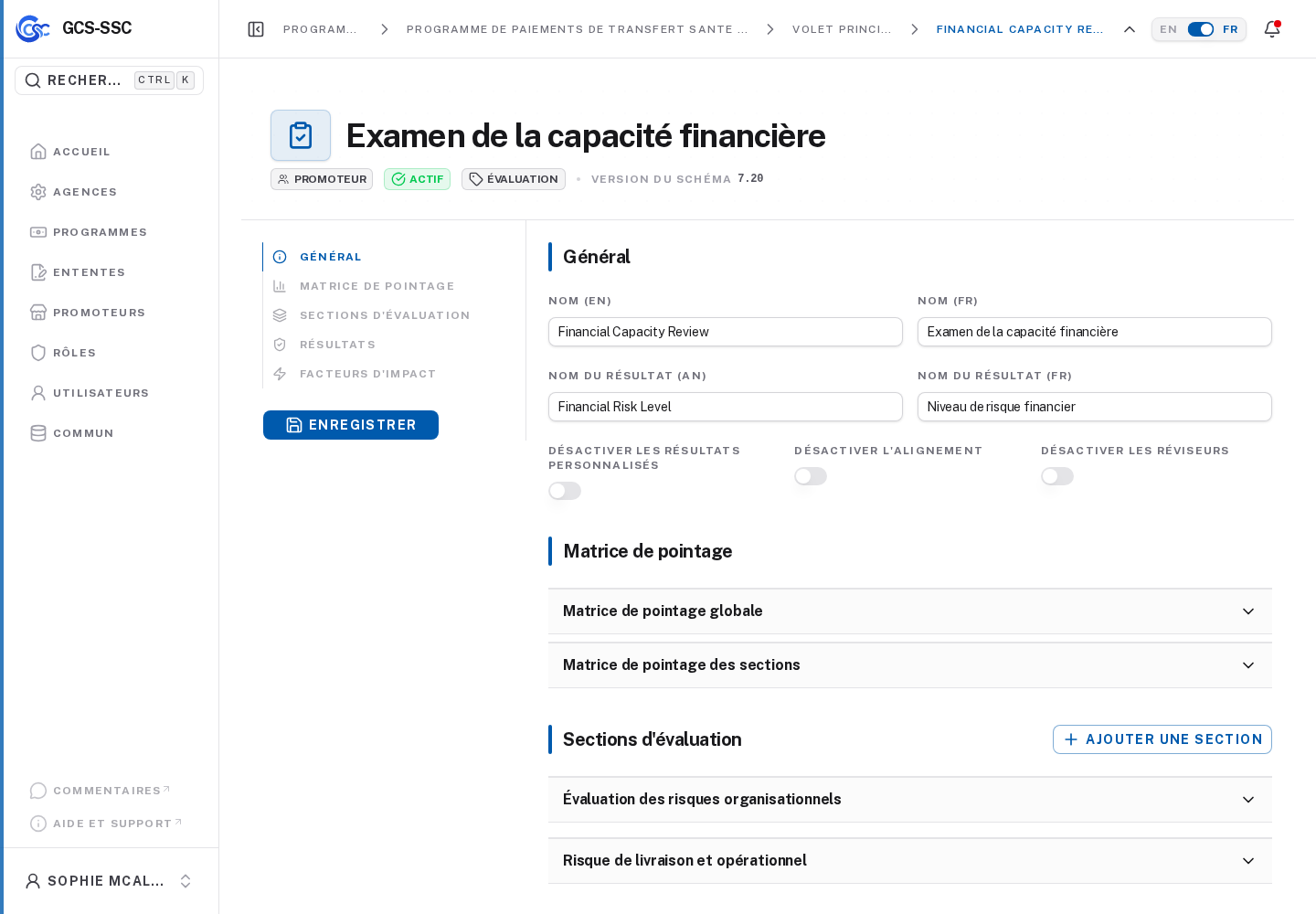The width and height of the screenshot is (1316, 914).
Task: Open the Volet princi... breadcrumb
Action: click(842, 29)
